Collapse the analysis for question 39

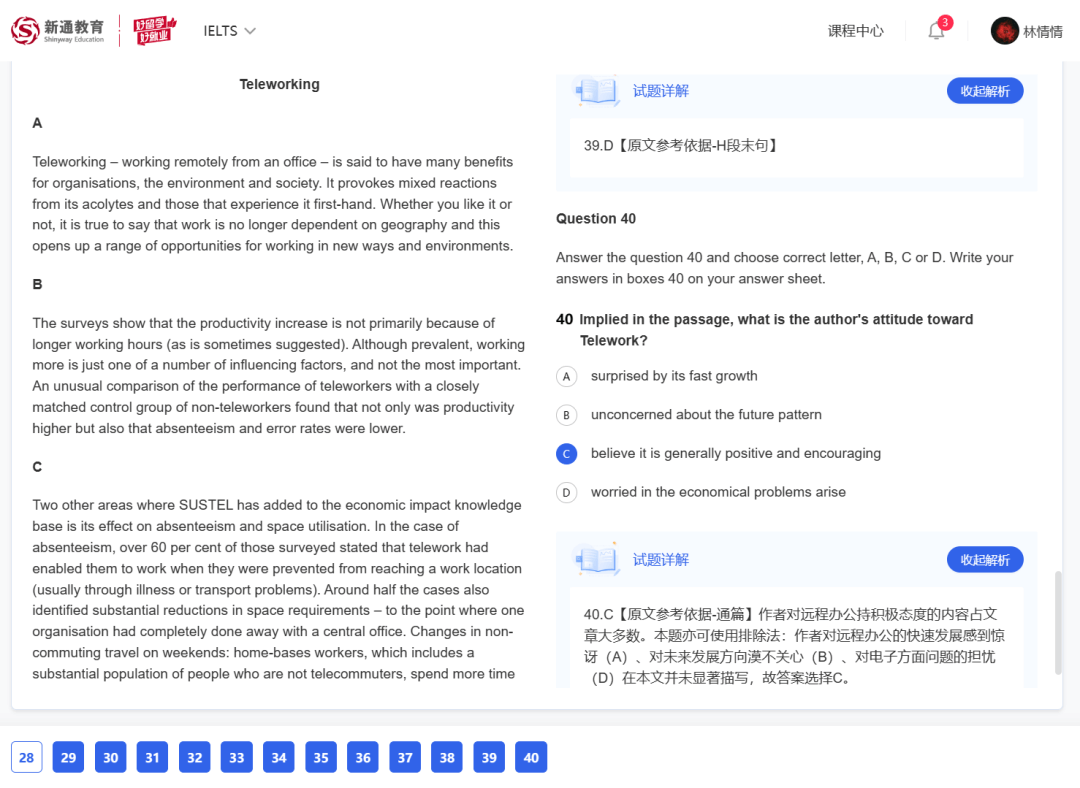[985, 91]
